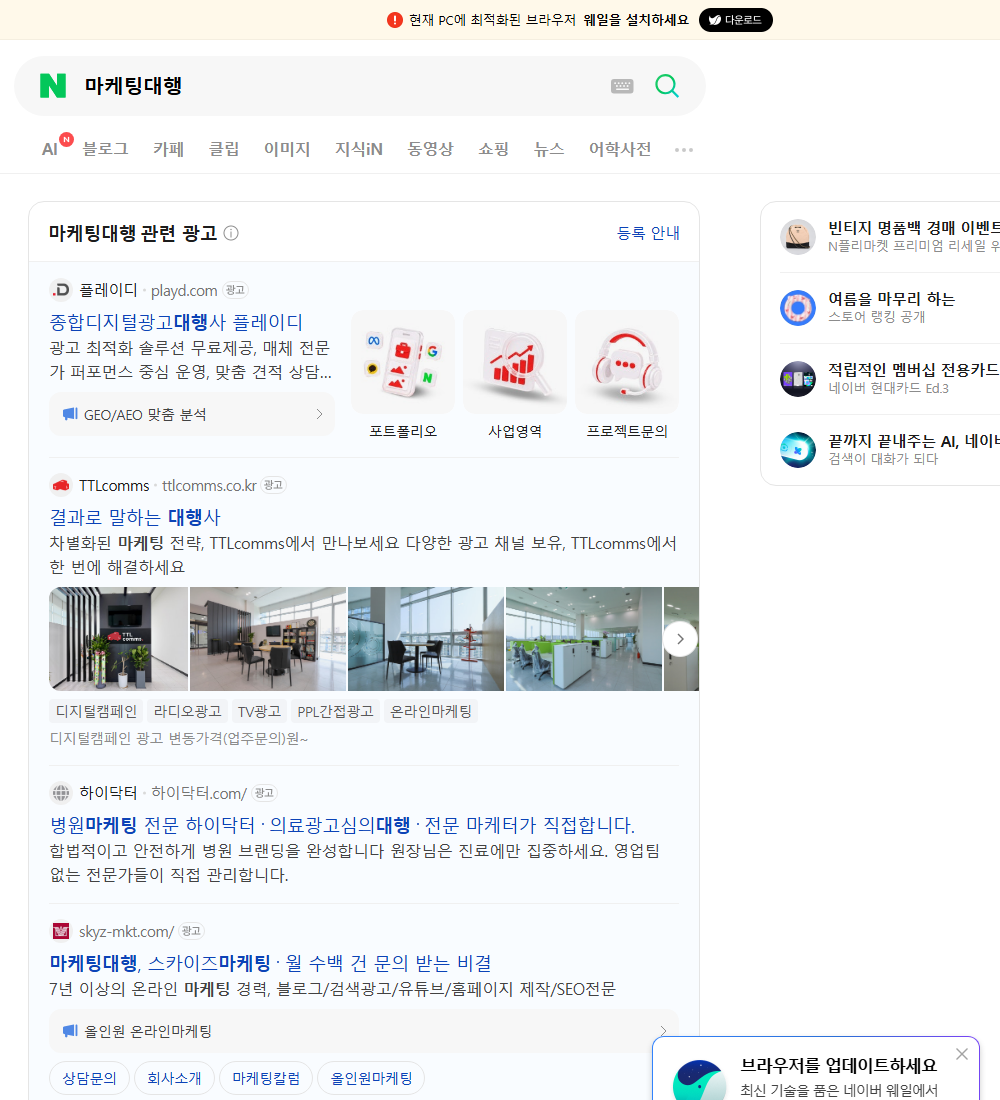Click the 적립적인 멤버십 전용카드 round icon
The height and width of the screenshot is (1100, 1000).
798,379
